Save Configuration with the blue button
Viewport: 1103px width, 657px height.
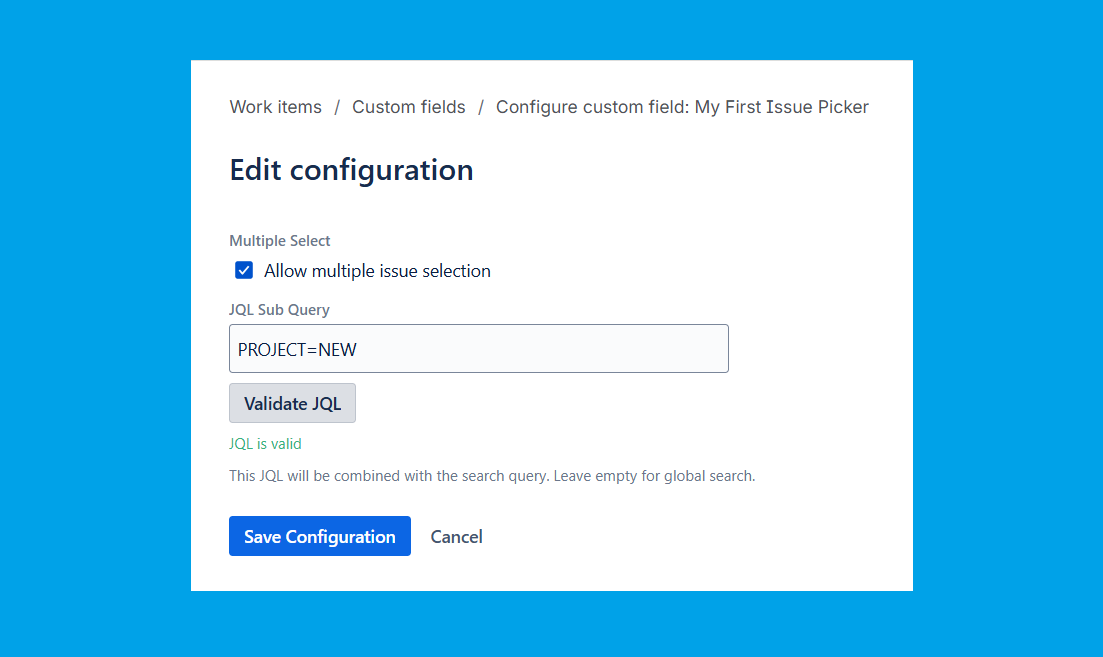point(320,537)
